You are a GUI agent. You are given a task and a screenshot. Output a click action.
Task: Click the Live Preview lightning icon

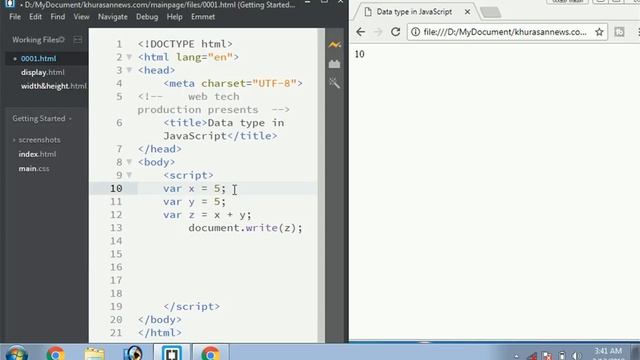(x=334, y=44)
